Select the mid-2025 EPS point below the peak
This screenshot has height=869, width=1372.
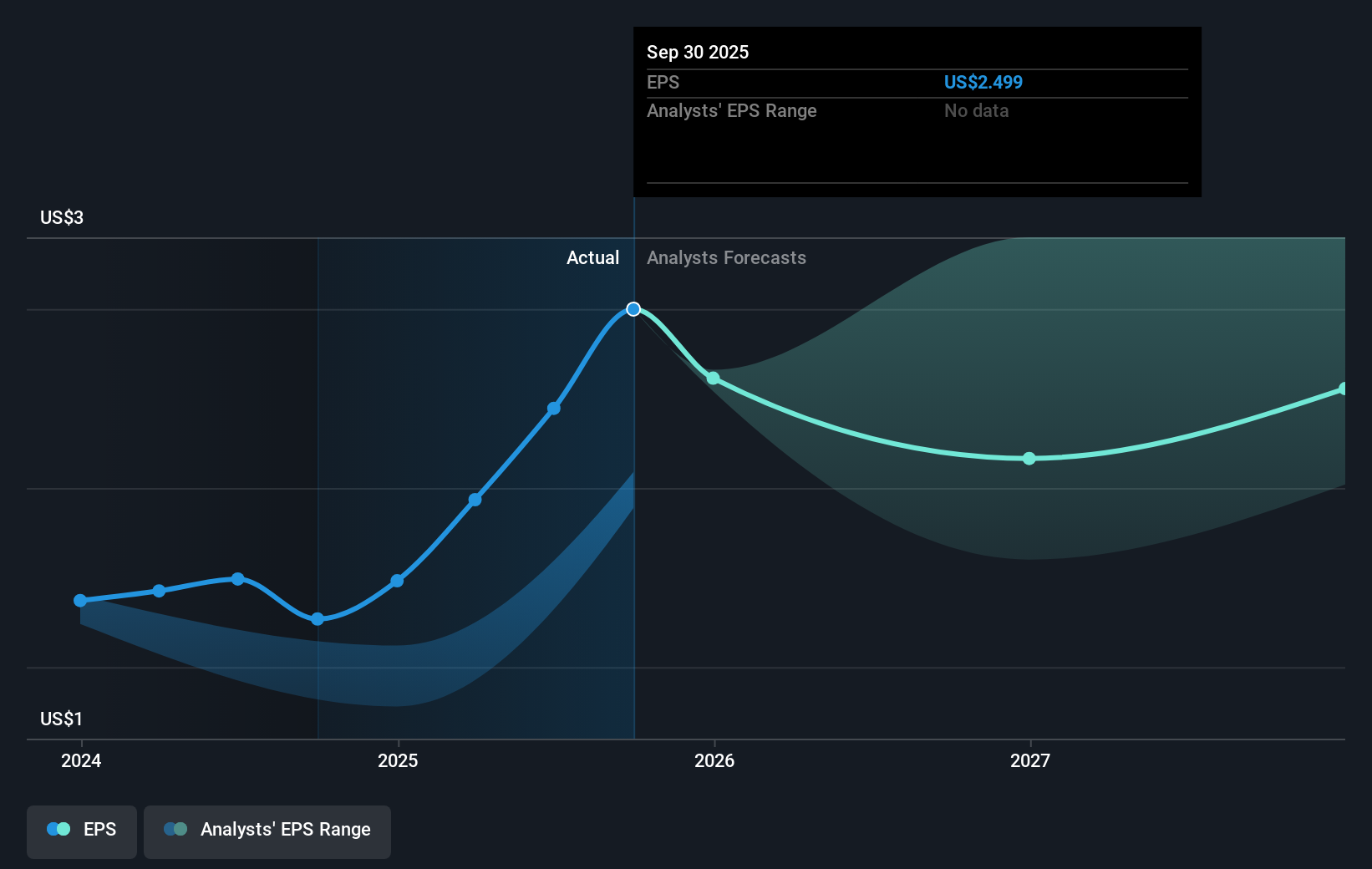[x=554, y=409]
